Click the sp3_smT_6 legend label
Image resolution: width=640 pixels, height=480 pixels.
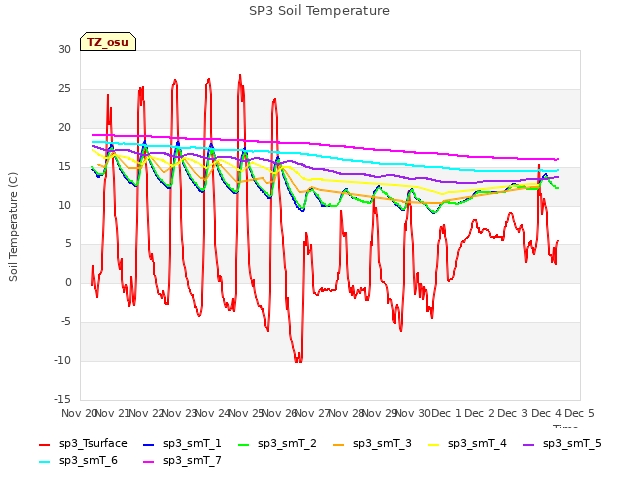88,460
